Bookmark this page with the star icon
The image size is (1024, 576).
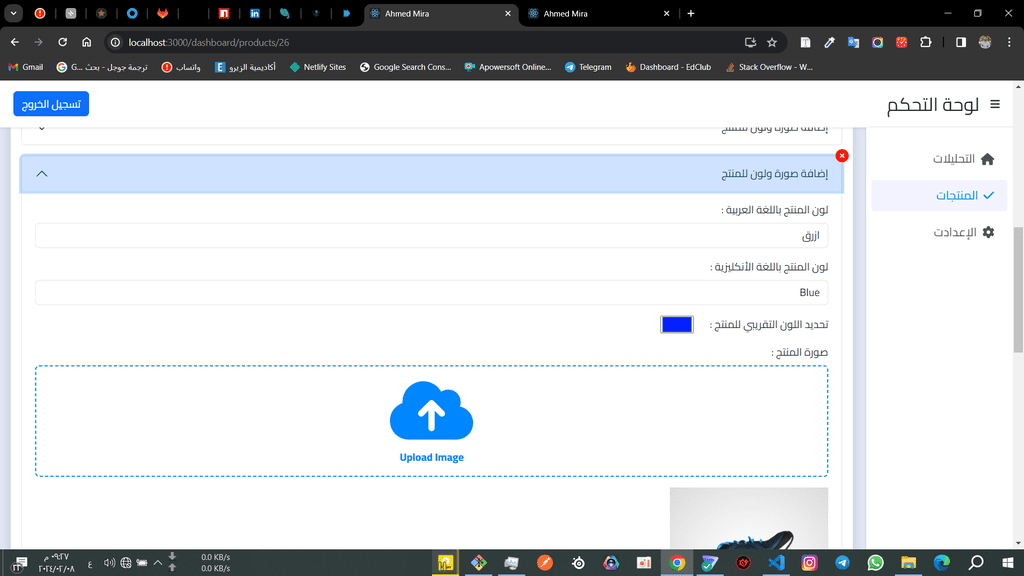pos(772,42)
